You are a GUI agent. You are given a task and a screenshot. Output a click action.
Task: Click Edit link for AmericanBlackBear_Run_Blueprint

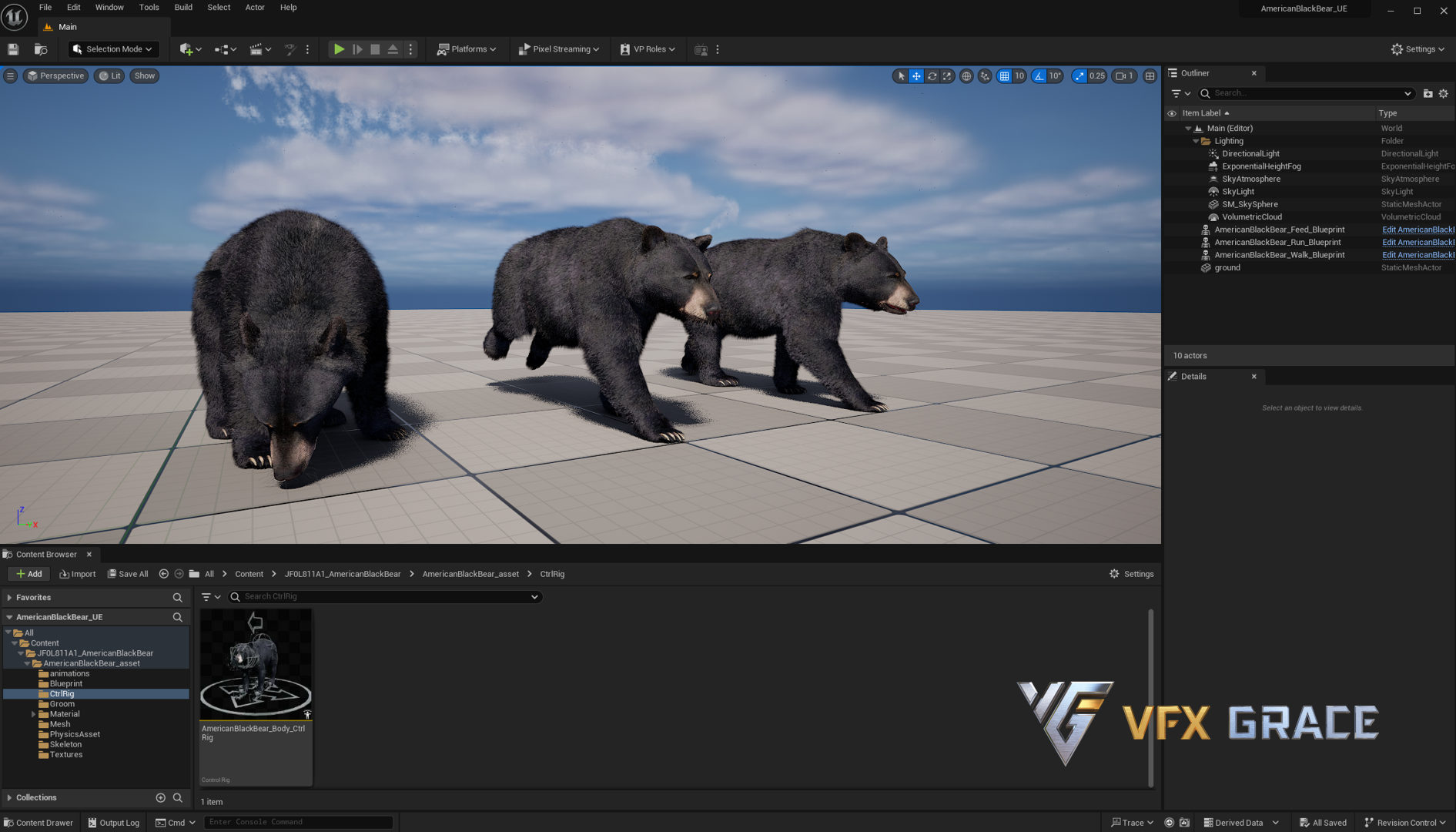click(1418, 243)
